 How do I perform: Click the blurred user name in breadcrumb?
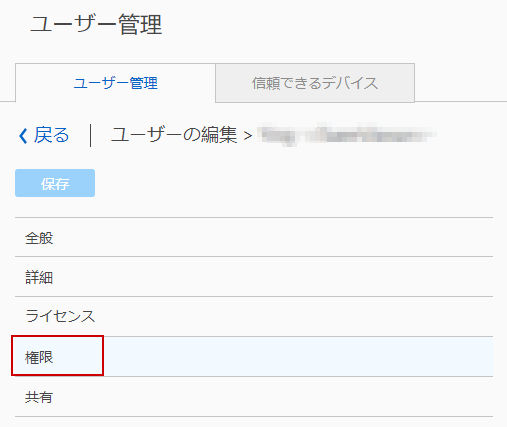pyautogui.click(x=347, y=136)
